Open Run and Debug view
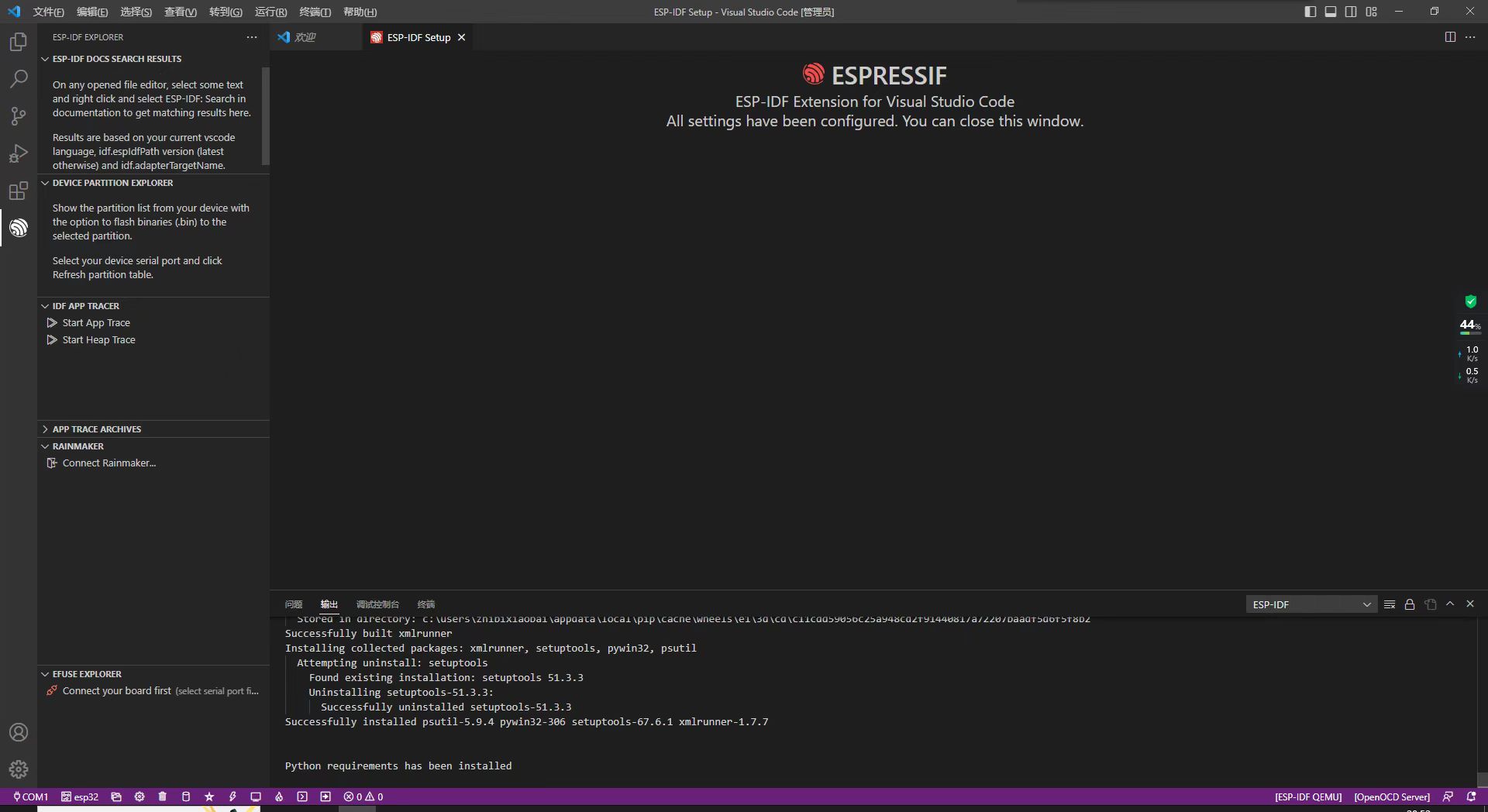 (19, 153)
